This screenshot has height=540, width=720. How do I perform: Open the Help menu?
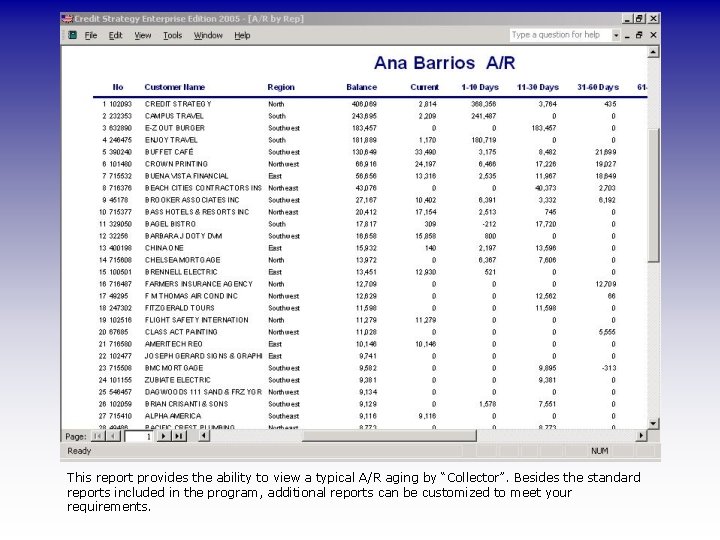[242, 35]
